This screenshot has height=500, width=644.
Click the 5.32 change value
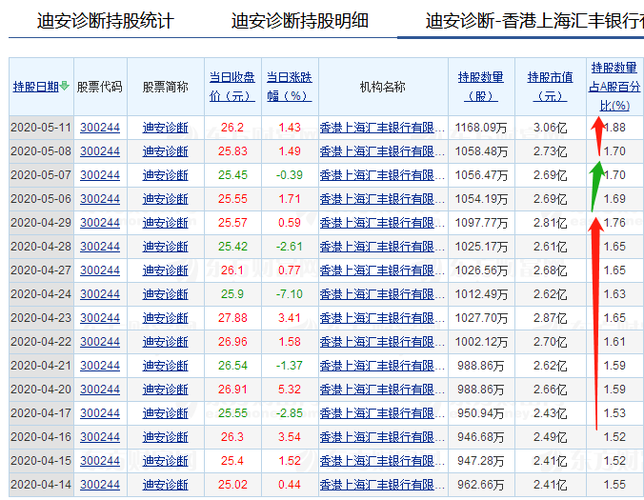tap(290, 389)
